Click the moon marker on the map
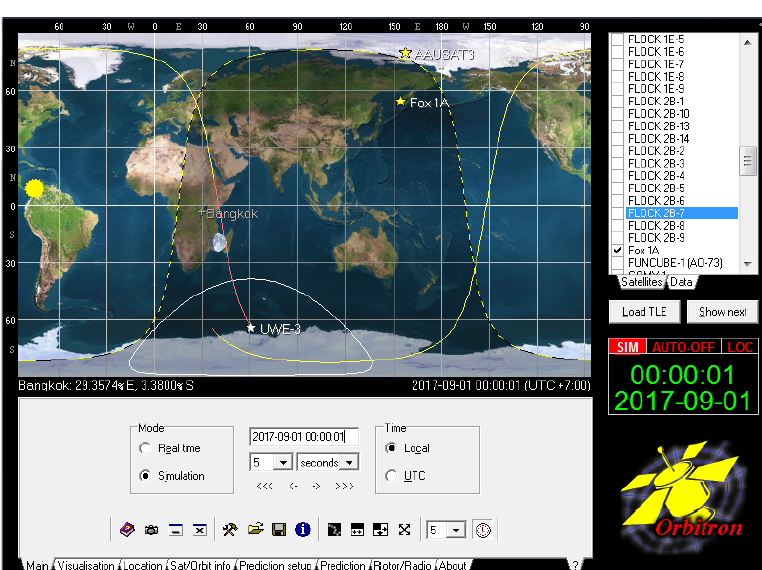 218,242
